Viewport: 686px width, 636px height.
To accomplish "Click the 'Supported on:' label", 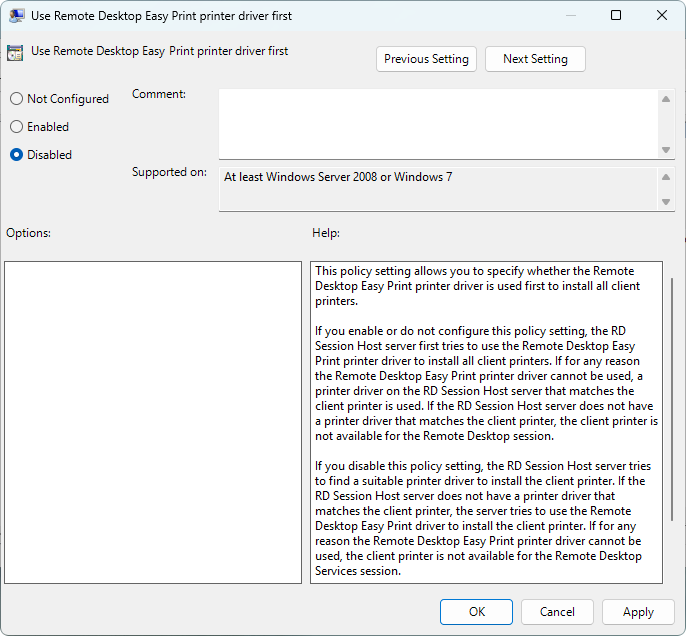I will click(x=169, y=172).
